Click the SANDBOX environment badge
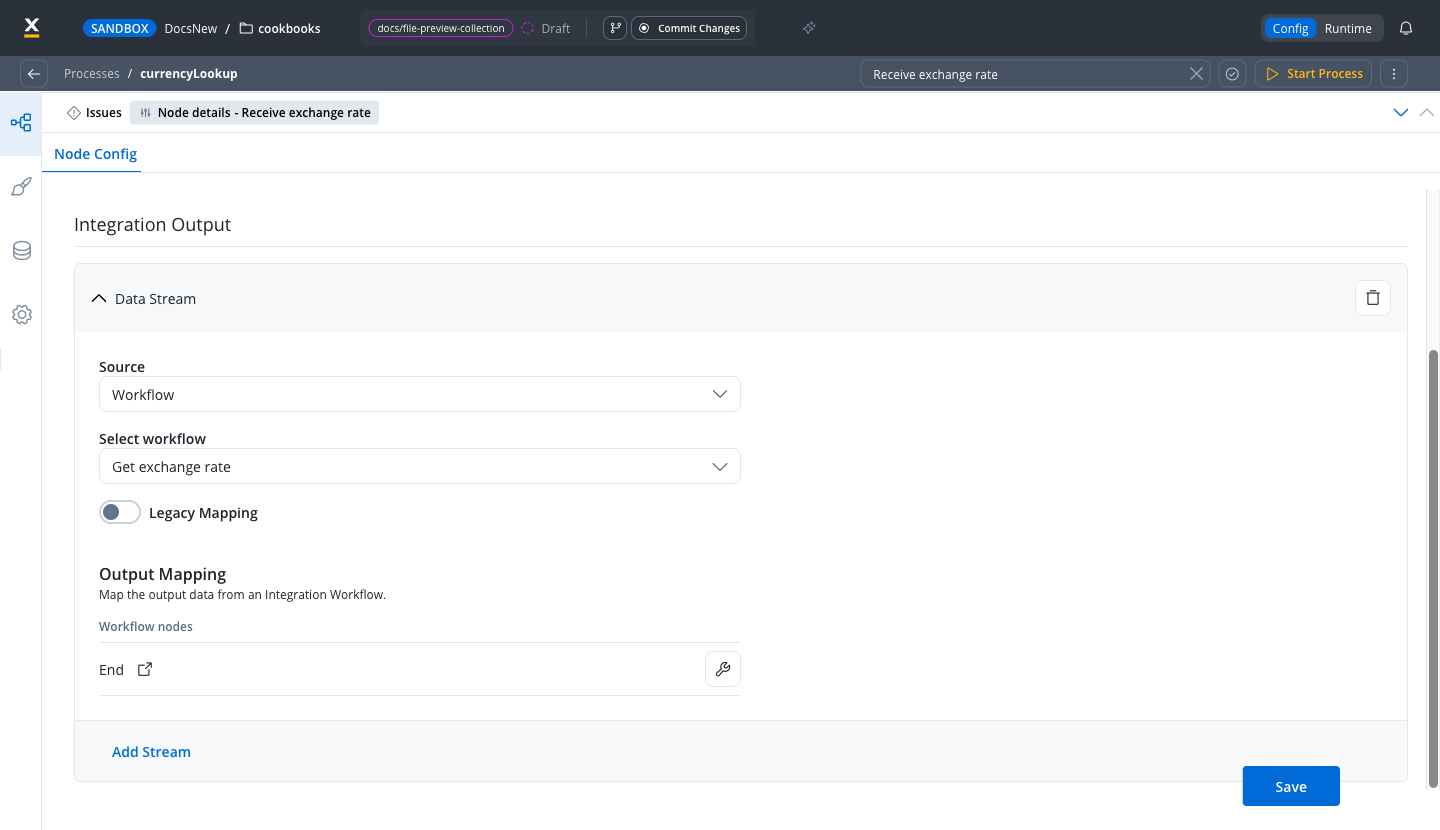This screenshot has height=830, width=1440. coord(120,28)
